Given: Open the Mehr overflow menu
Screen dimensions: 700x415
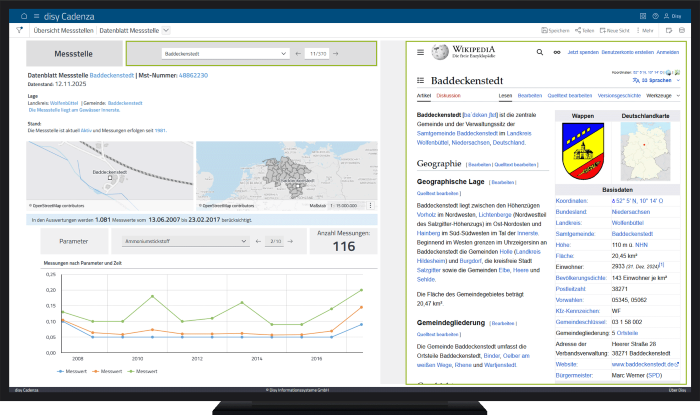Looking at the screenshot, I should pos(645,30).
